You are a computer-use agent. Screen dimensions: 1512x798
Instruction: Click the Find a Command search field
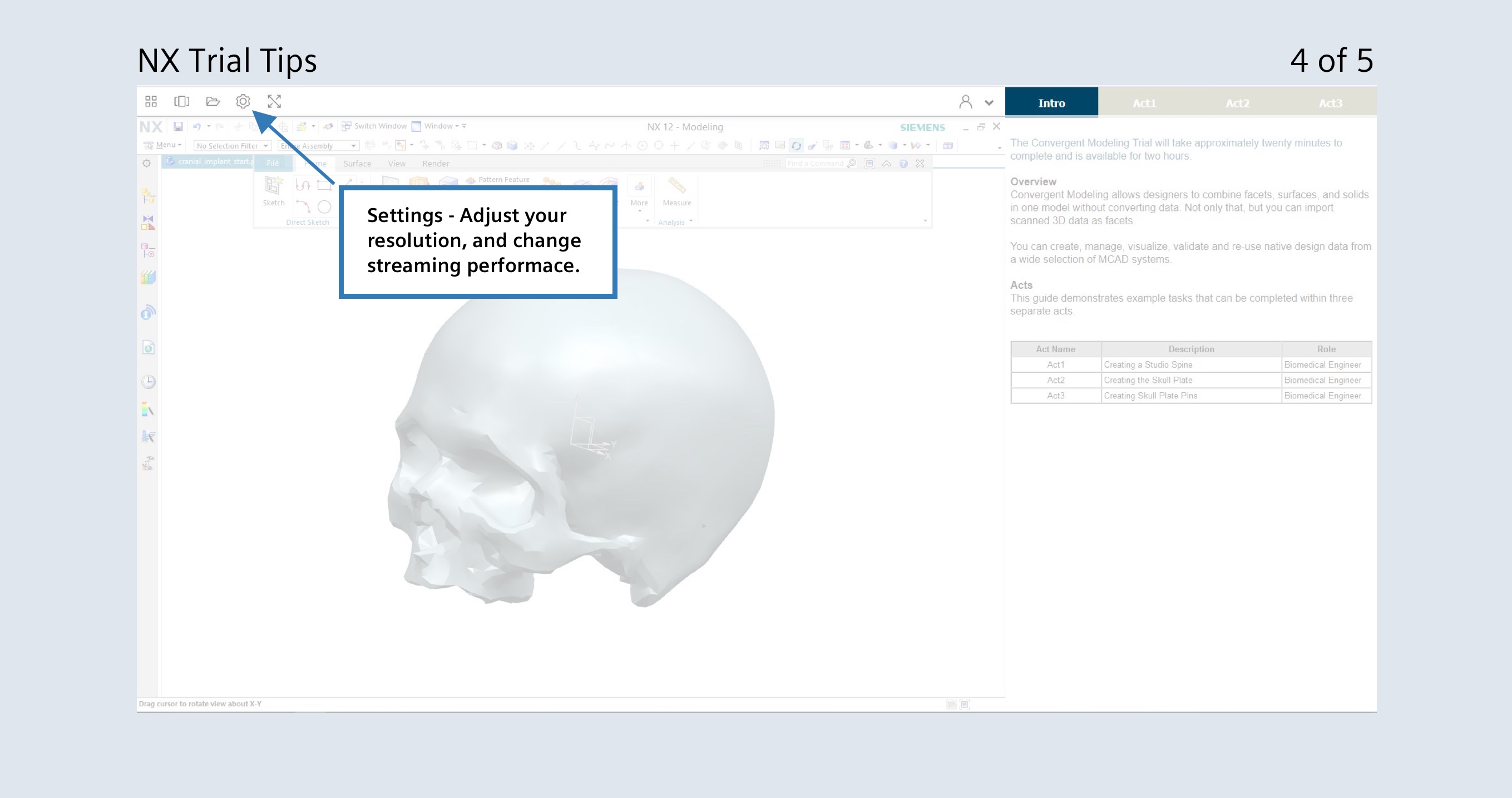pos(821,163)
